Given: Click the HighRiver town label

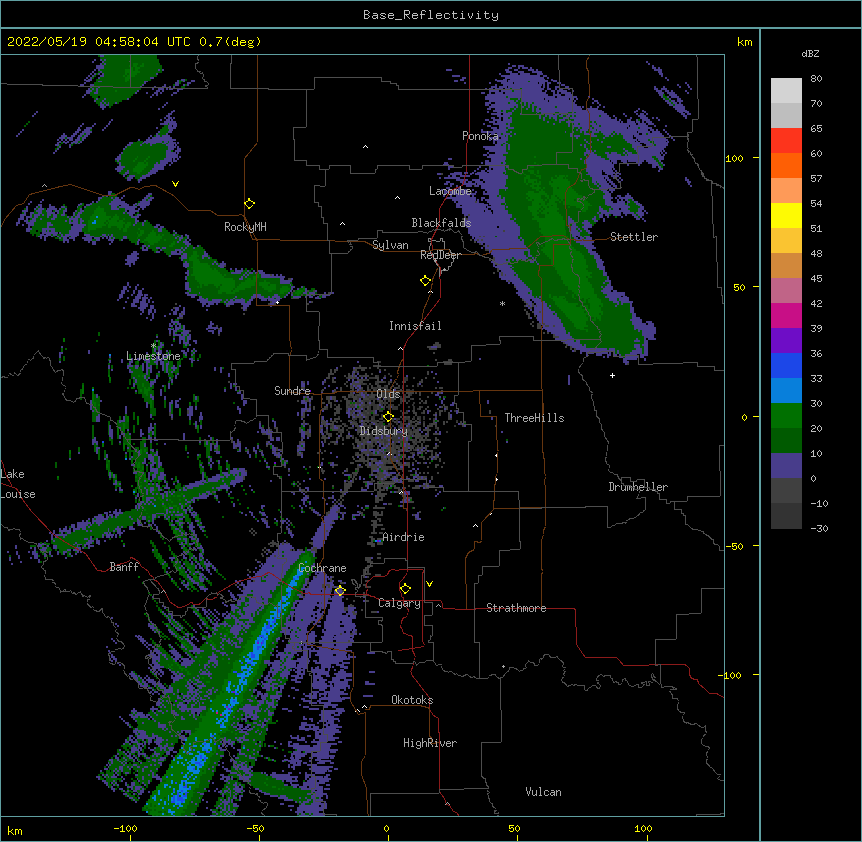Looking at the screenshot, I should click(430, 743).
